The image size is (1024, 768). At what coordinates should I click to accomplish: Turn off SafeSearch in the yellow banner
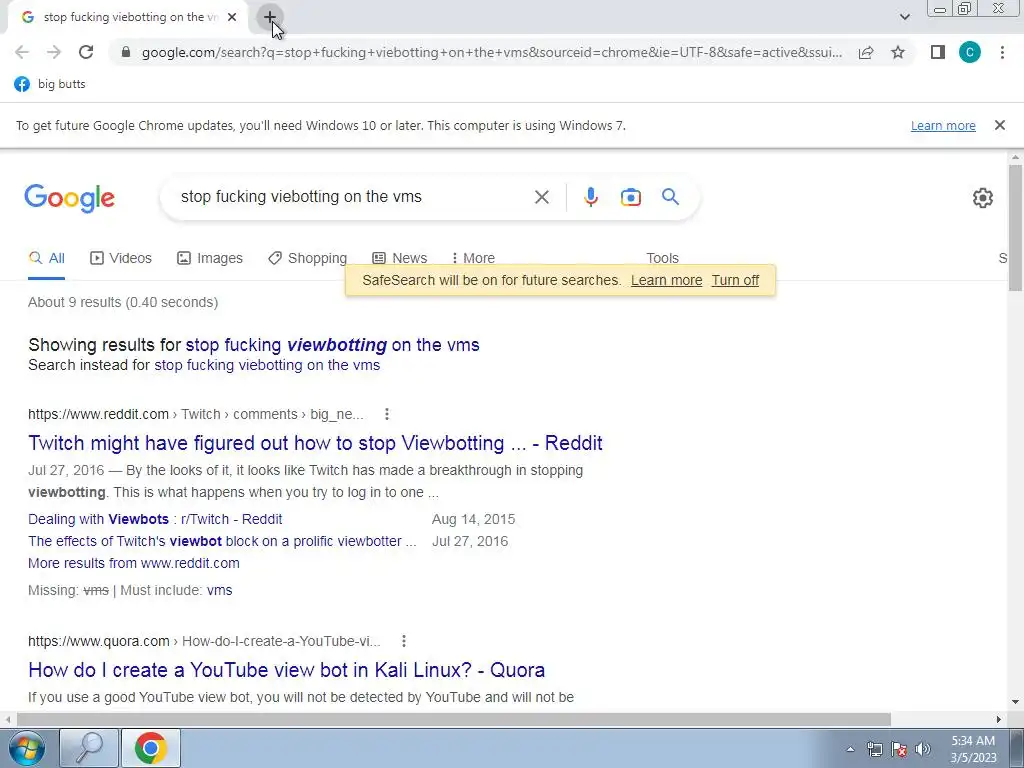735,280
